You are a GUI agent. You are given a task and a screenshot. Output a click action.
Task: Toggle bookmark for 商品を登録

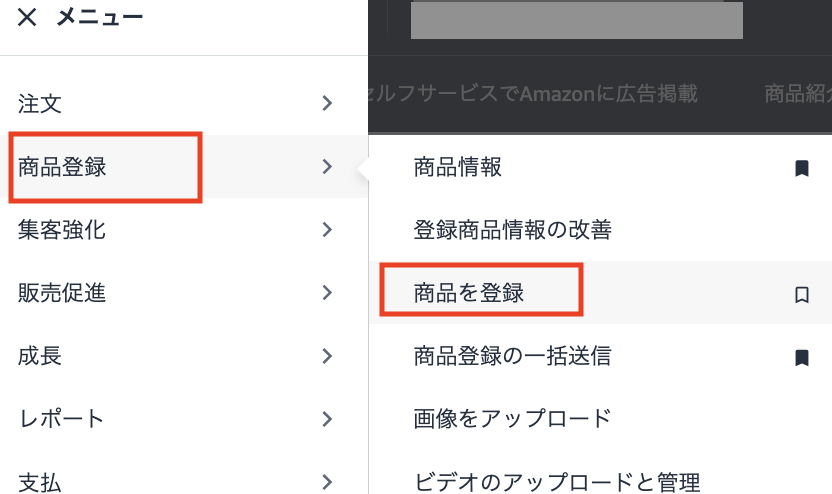[x=801, y=294]
